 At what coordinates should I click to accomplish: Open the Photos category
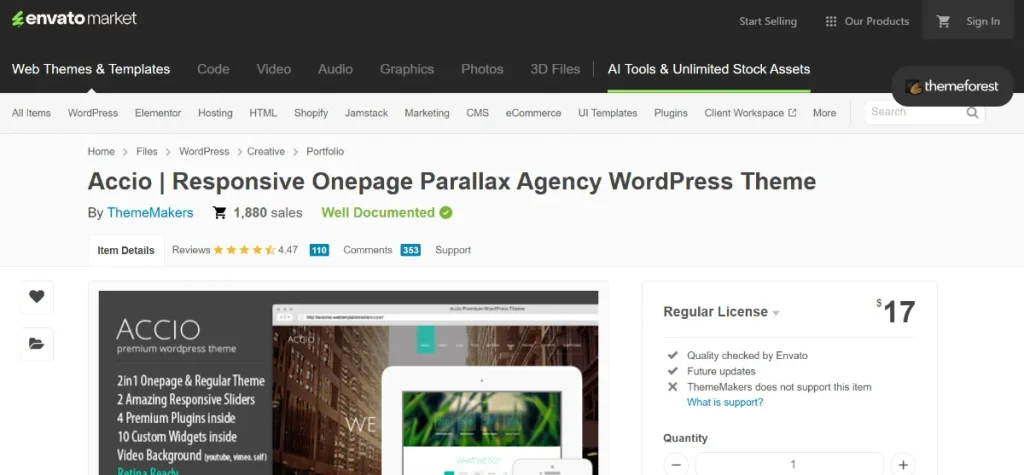click(482, 69)
